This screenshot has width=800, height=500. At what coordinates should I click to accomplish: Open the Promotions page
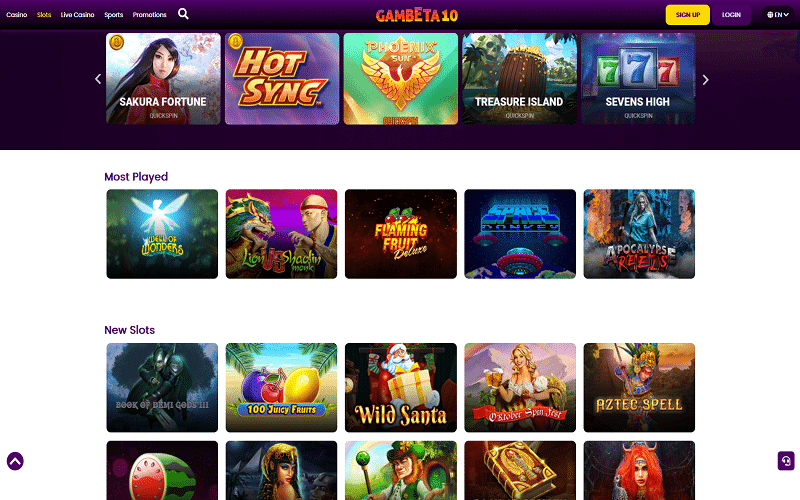coord(149,15)
